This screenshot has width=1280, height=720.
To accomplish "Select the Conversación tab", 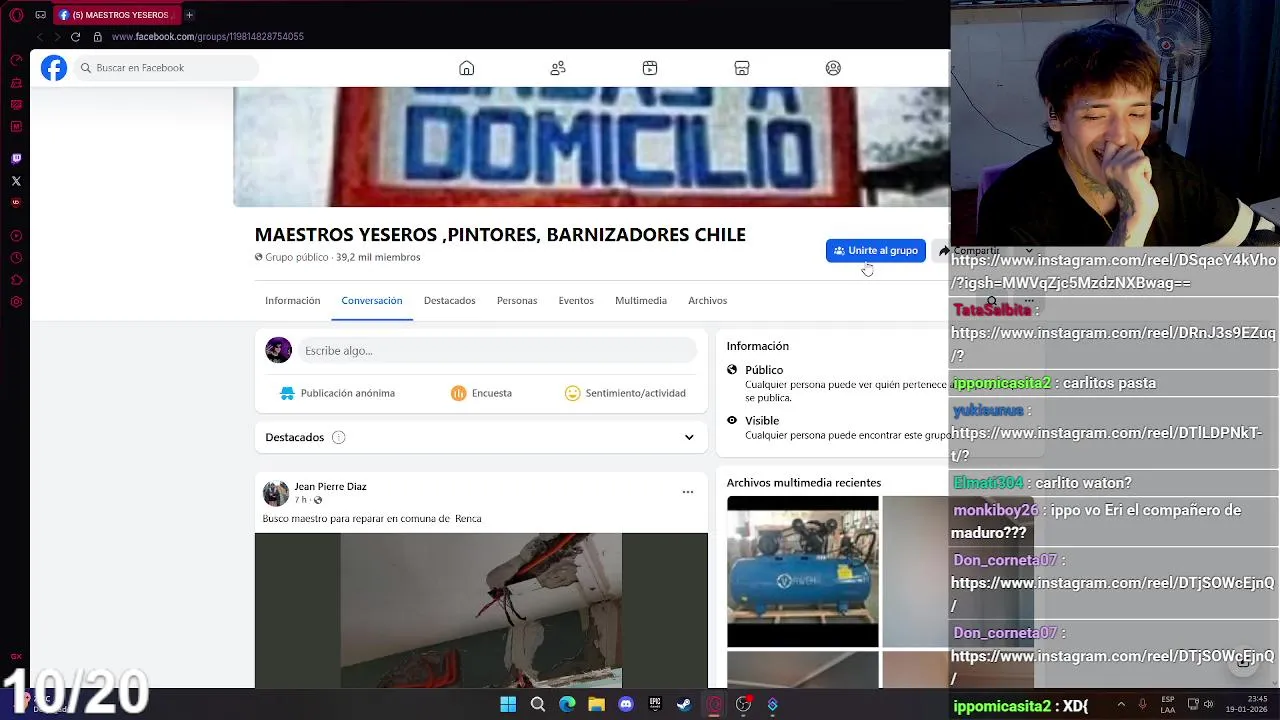I will (372, 300).
